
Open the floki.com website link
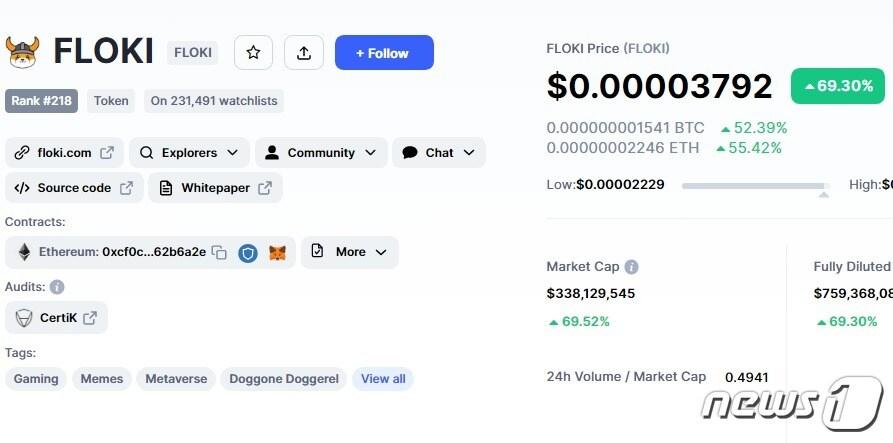tap(64, 153)
